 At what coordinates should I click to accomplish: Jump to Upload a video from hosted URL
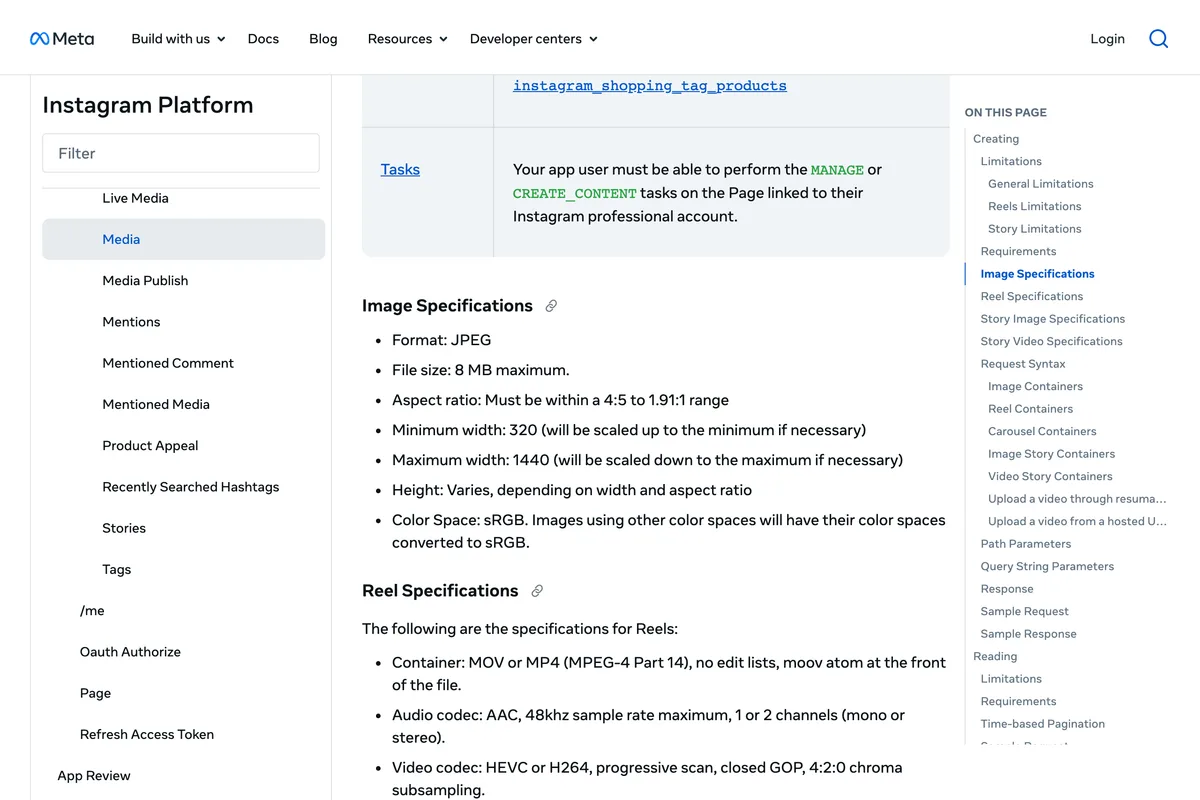[x=1077, y=521]
